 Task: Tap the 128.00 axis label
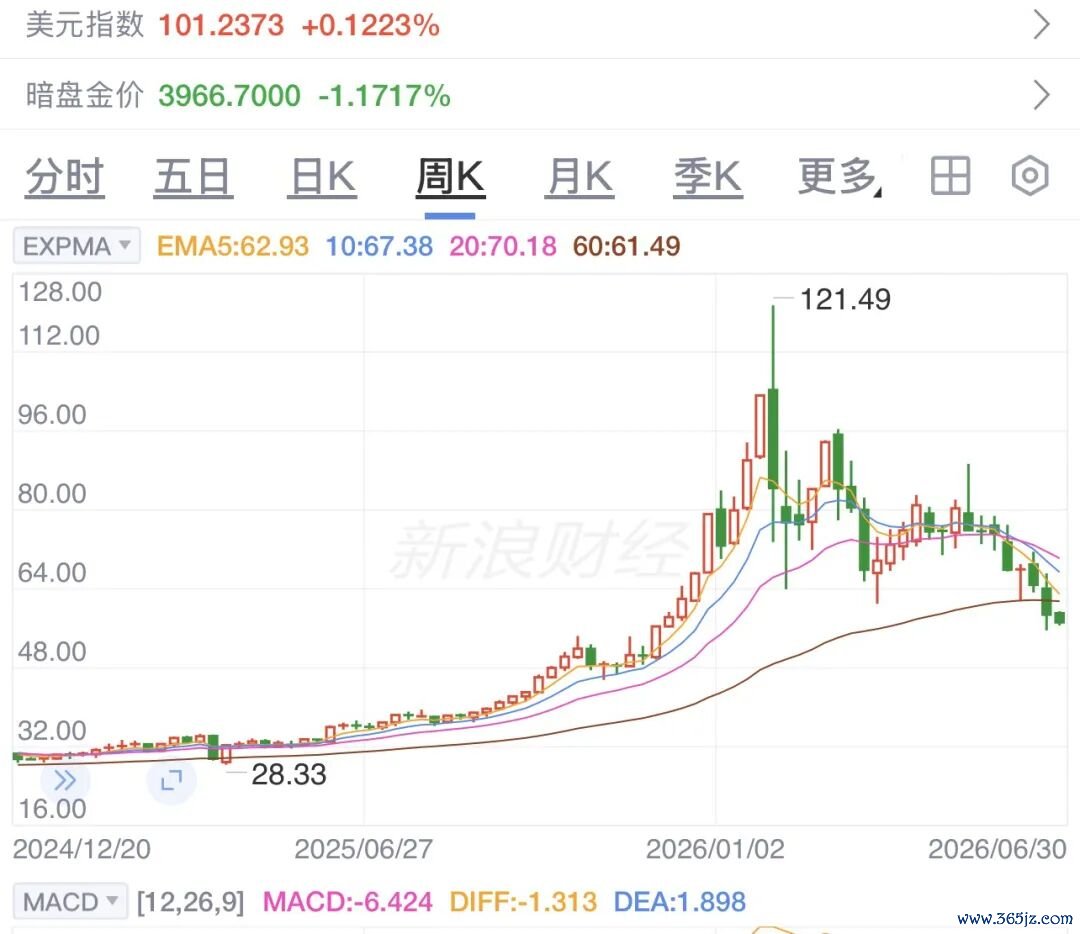pyautogui.click(x=60, y=292)
